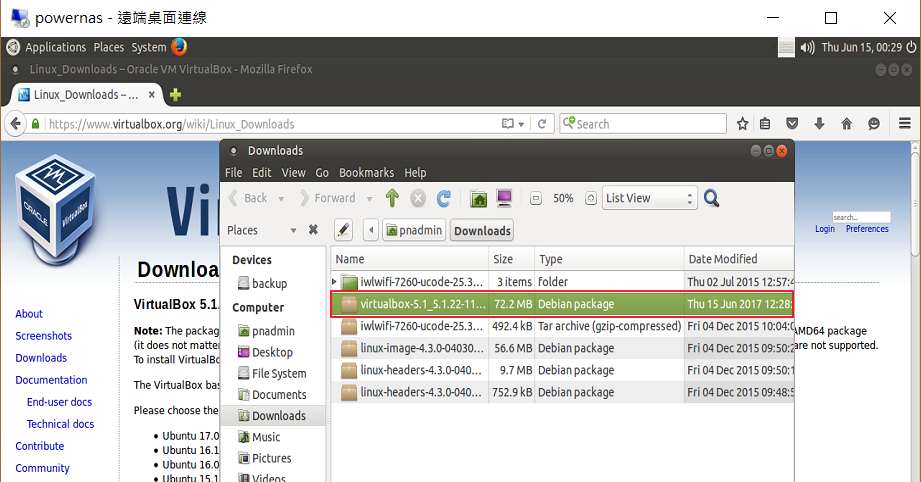Reset file list zoom to normal size
This screenshot has height=482, width=921.
(591, 198)
